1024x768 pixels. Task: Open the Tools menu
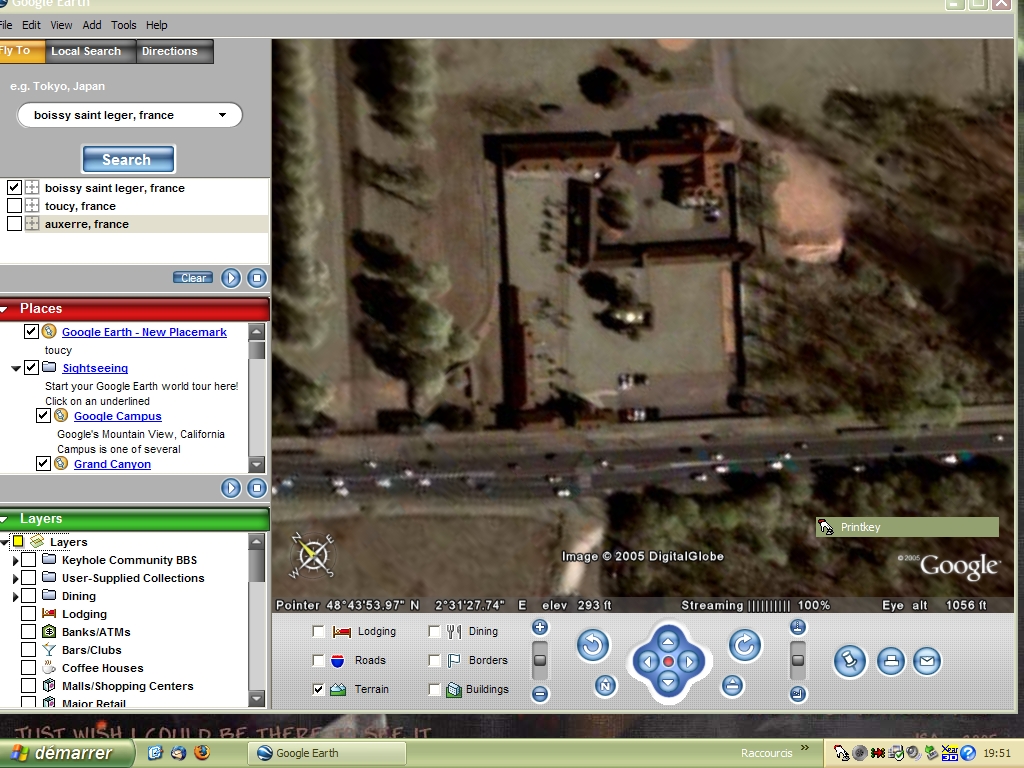123,25
